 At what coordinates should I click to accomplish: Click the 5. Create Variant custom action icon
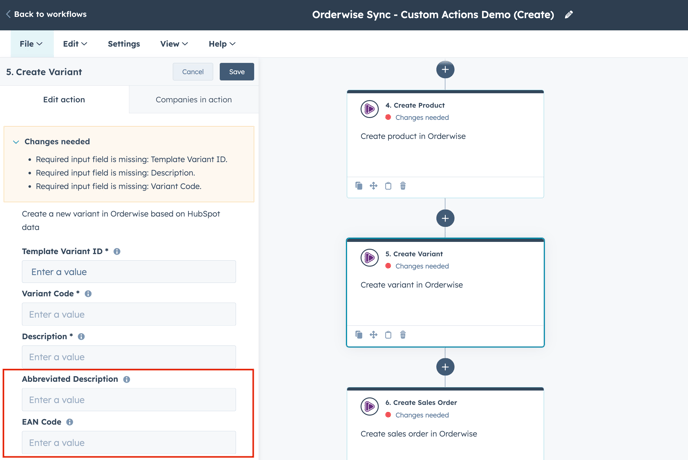(x=369, y=258)
